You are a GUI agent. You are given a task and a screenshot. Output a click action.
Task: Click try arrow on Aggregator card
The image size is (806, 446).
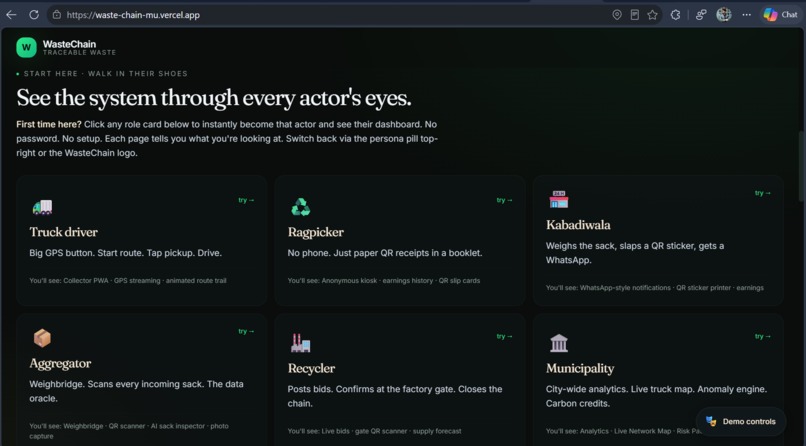pyautogui.click(x=246, y=331)
